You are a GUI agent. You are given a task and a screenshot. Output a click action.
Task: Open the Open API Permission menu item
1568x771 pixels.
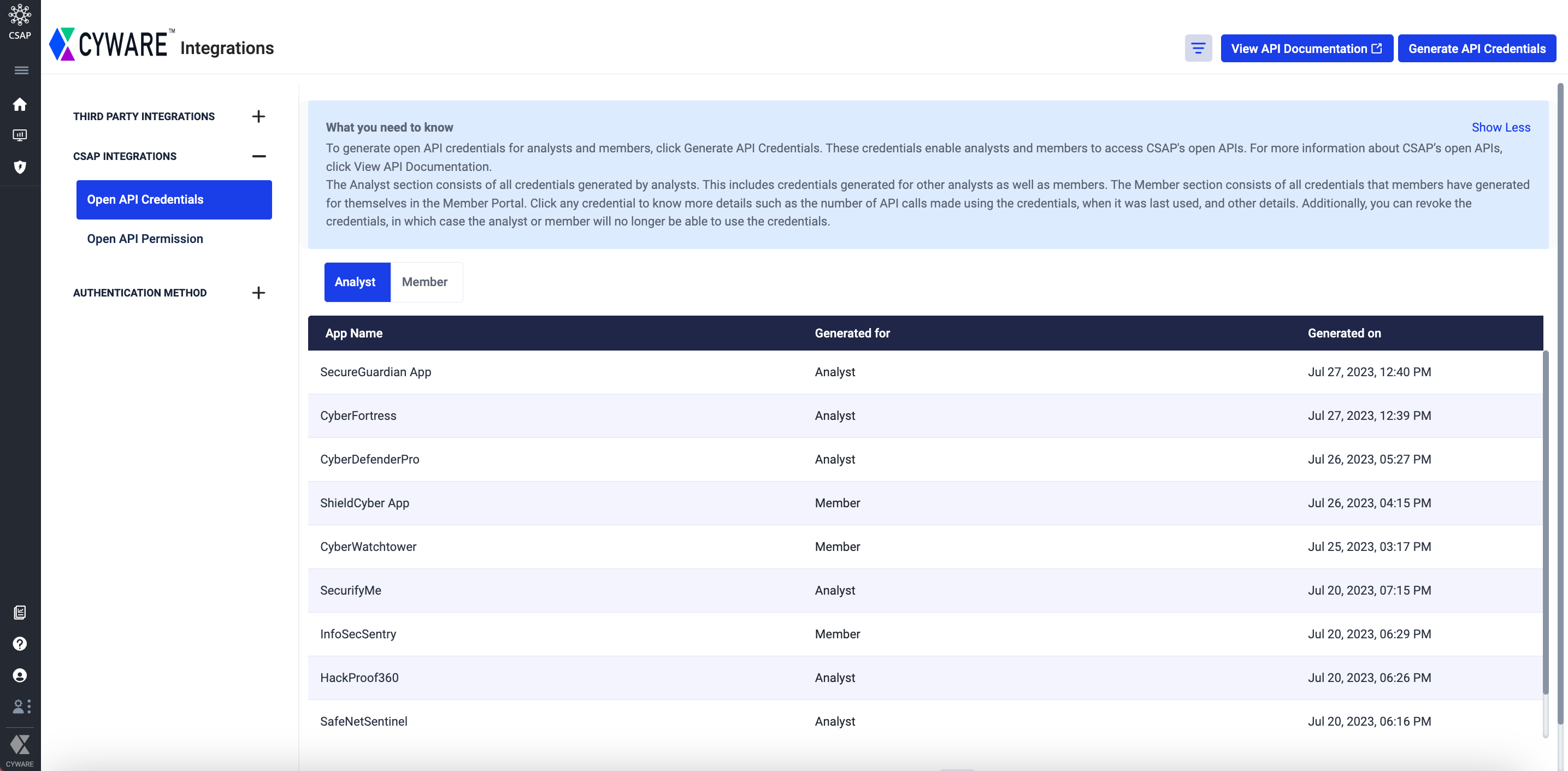click(145, 239)
